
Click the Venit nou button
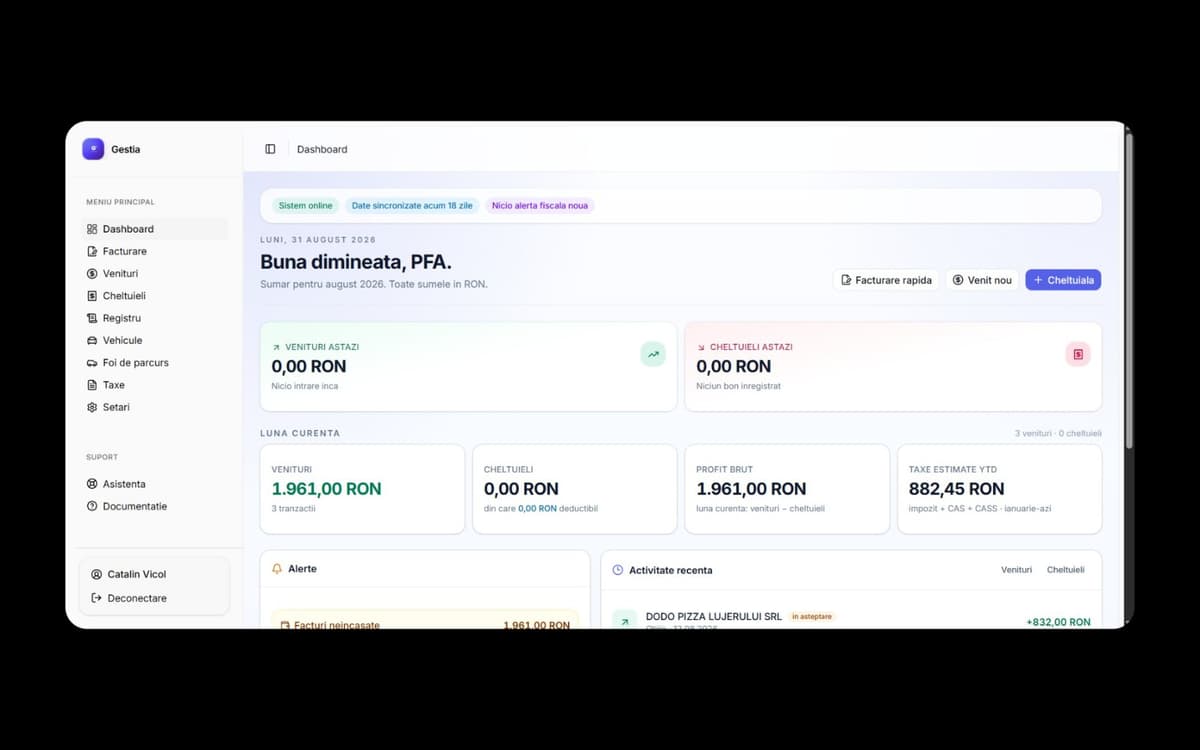[982, 280]
